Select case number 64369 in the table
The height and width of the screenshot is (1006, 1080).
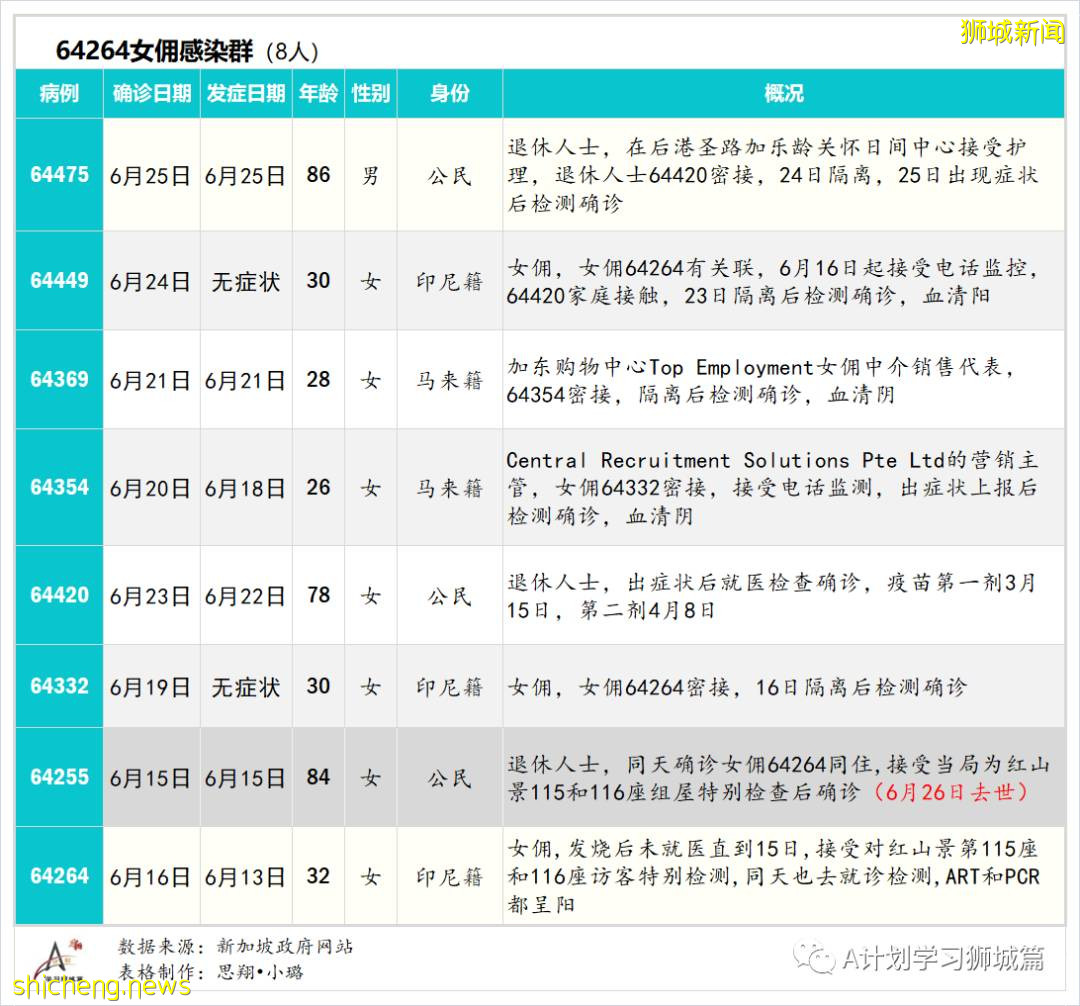tap(58, 379)
